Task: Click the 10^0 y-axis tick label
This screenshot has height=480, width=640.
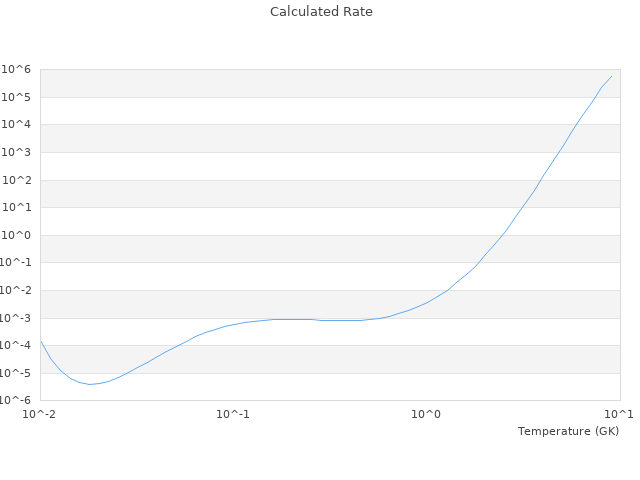Action: pyautogui.click(x=19, y=235)
